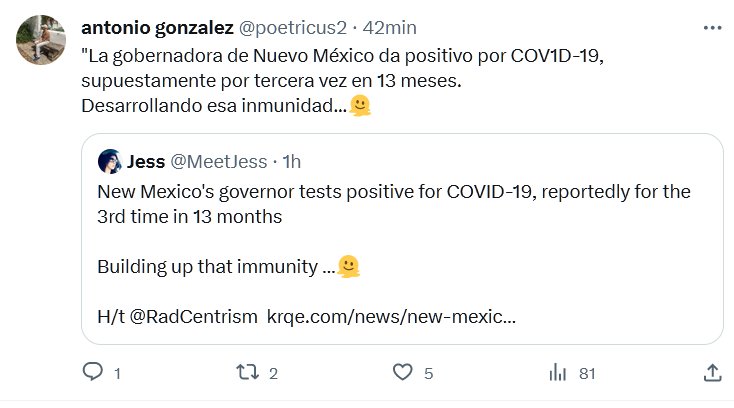Open the view analytics bar chart icon
The height and width of the screenshot is (408, 734).
pyautogui.click(x=558, y=373)
